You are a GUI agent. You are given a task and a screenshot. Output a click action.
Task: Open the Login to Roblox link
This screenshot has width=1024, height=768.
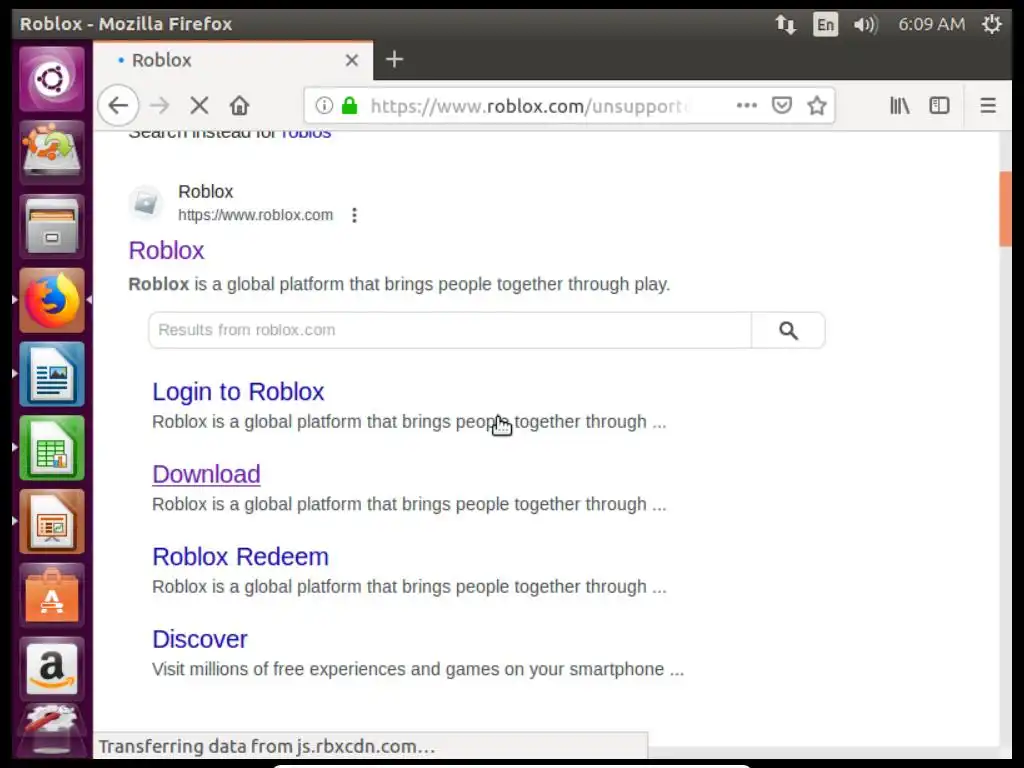coord(238,391)
